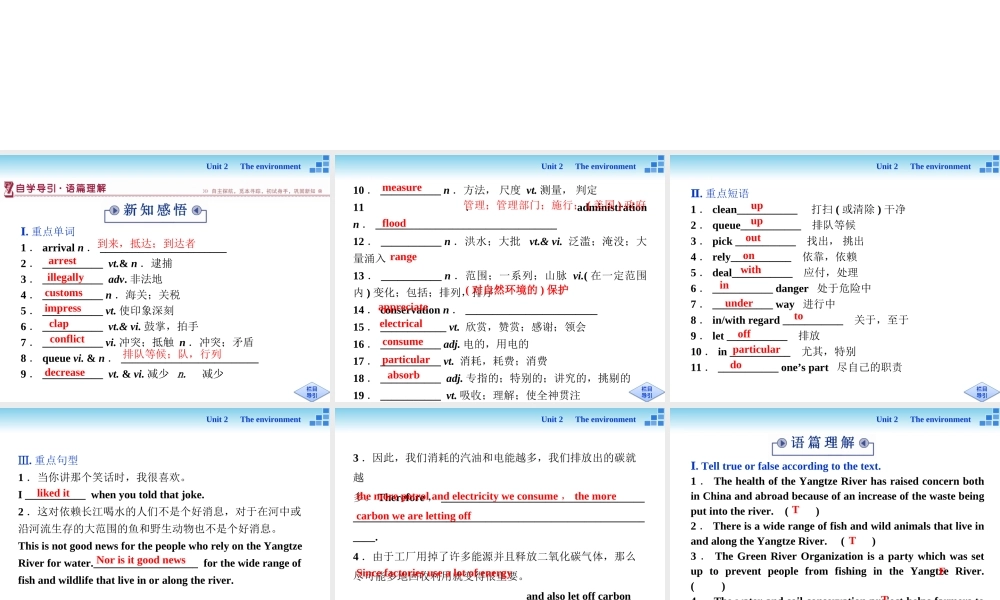Click the 栏目导引 diamond button on the first slide
Viewport: 1000px width, 600px height.
pos(311,392)
